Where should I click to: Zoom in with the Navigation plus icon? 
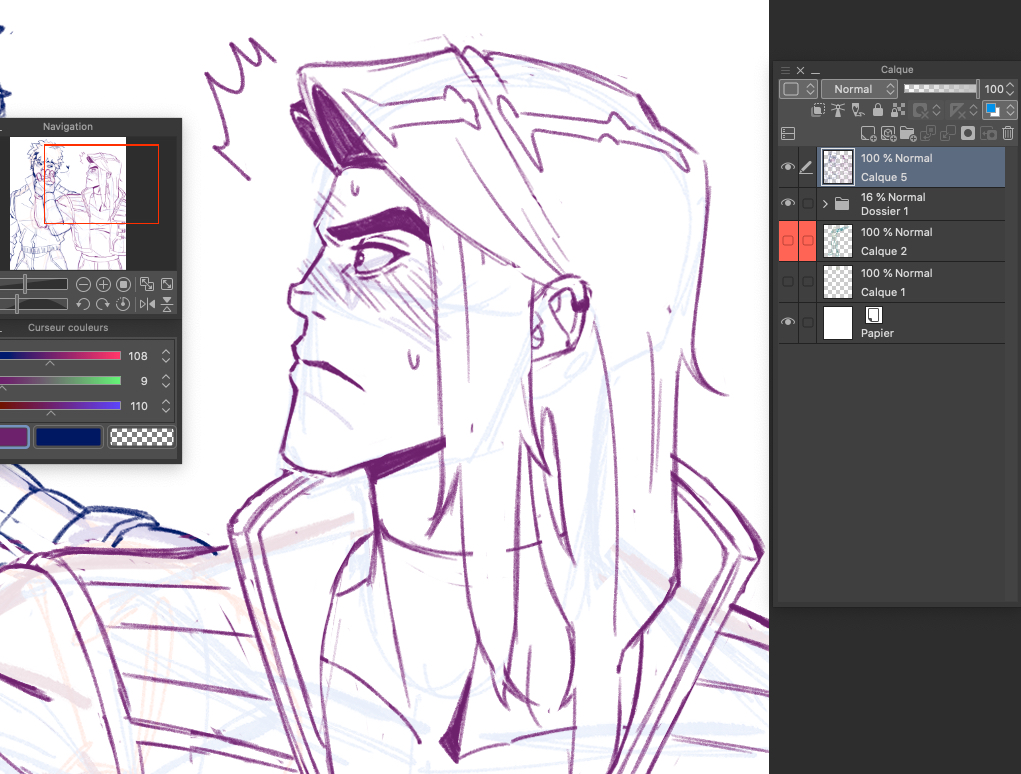(x=103, y=284)
